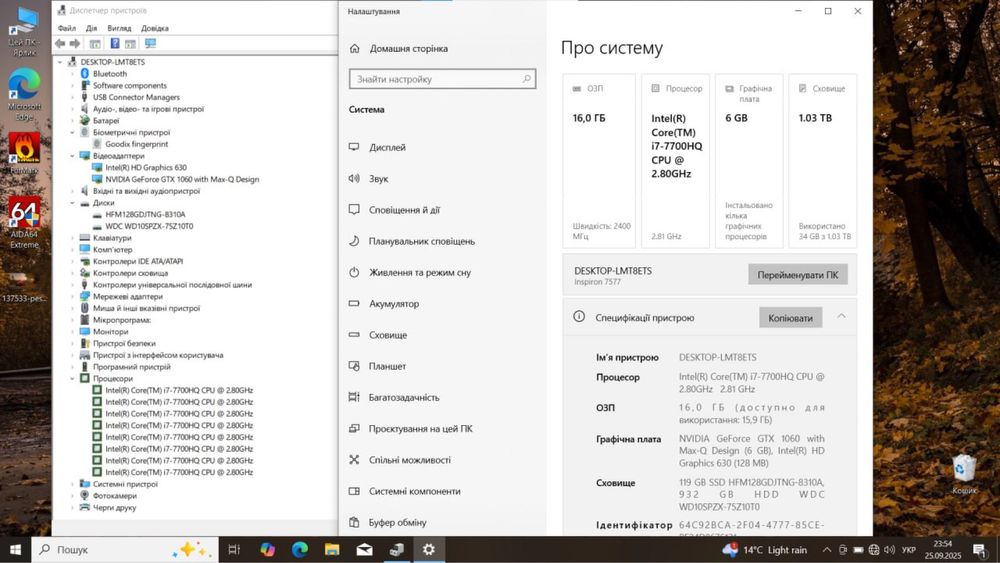Click the Перейменувати ПК button

coord(798,275)
